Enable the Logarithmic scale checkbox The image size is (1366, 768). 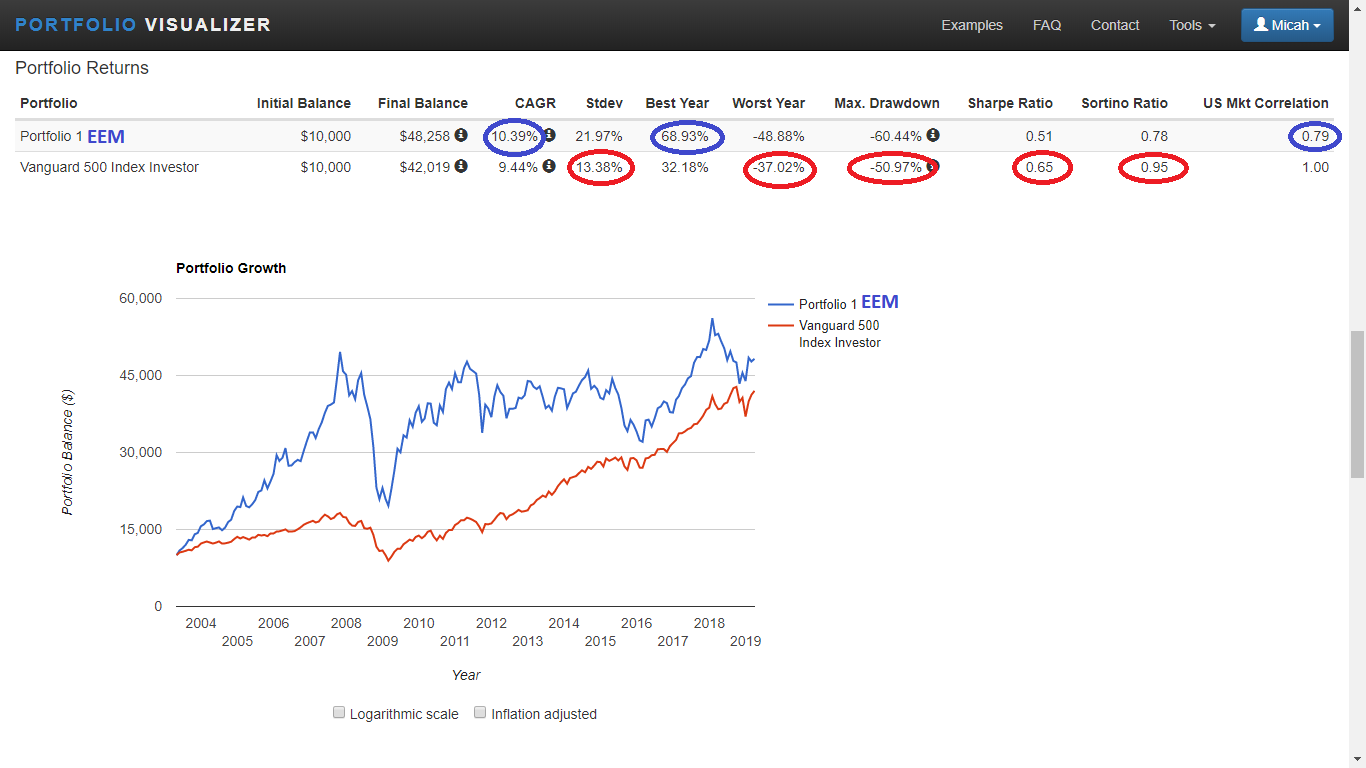tap(339, 713)
